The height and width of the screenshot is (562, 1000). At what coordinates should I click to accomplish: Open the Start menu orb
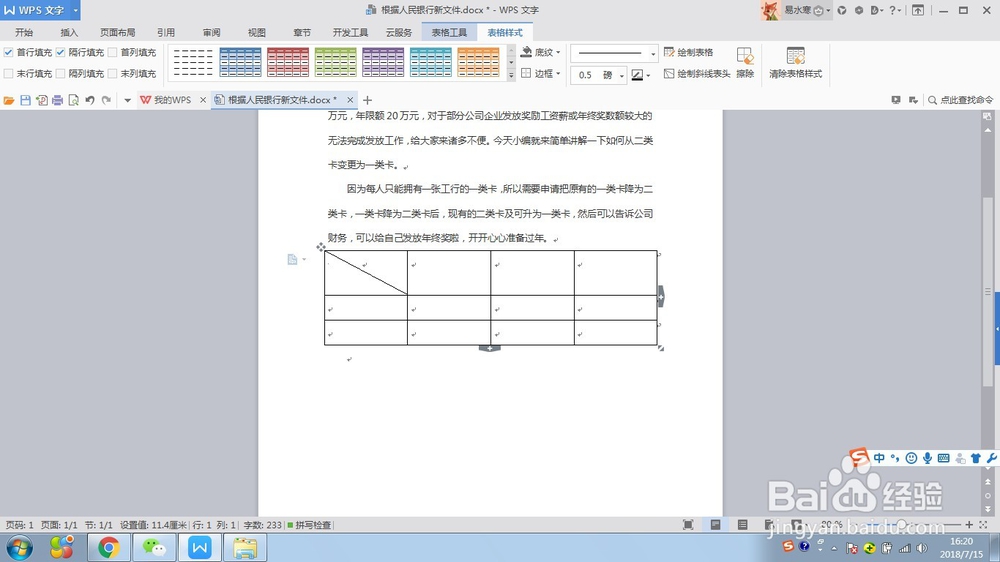(18, 547)
